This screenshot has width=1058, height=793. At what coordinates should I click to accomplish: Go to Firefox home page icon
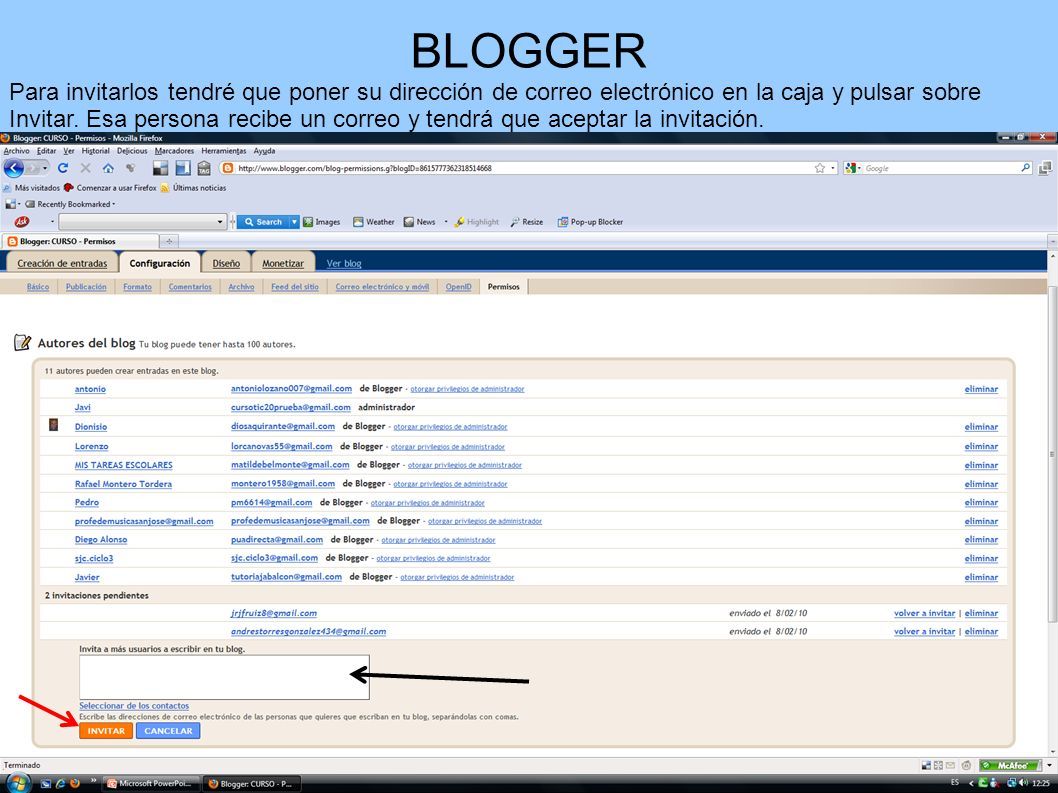click(x=108, y=168)
